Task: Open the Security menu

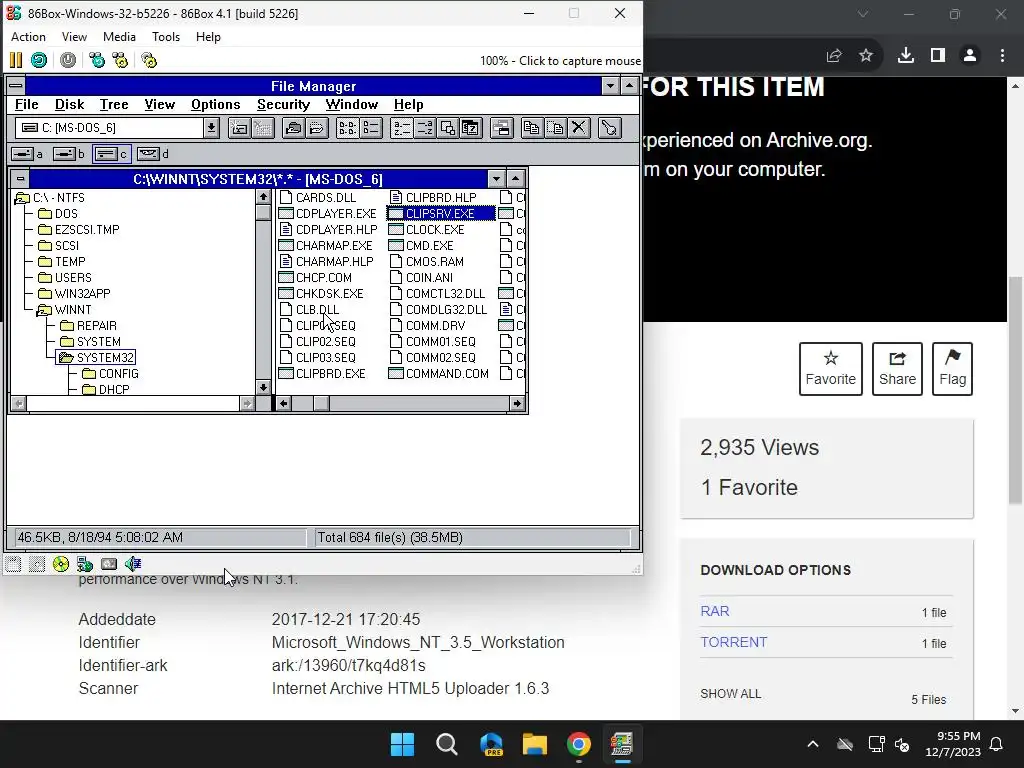Action: [283, 104]
